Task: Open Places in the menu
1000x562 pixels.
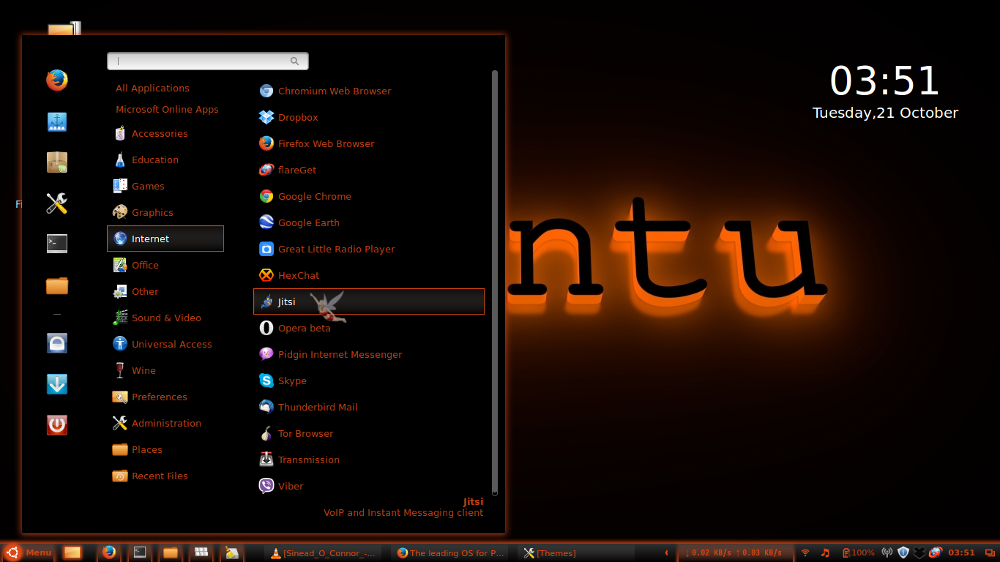Action: (x=165, y=449)
